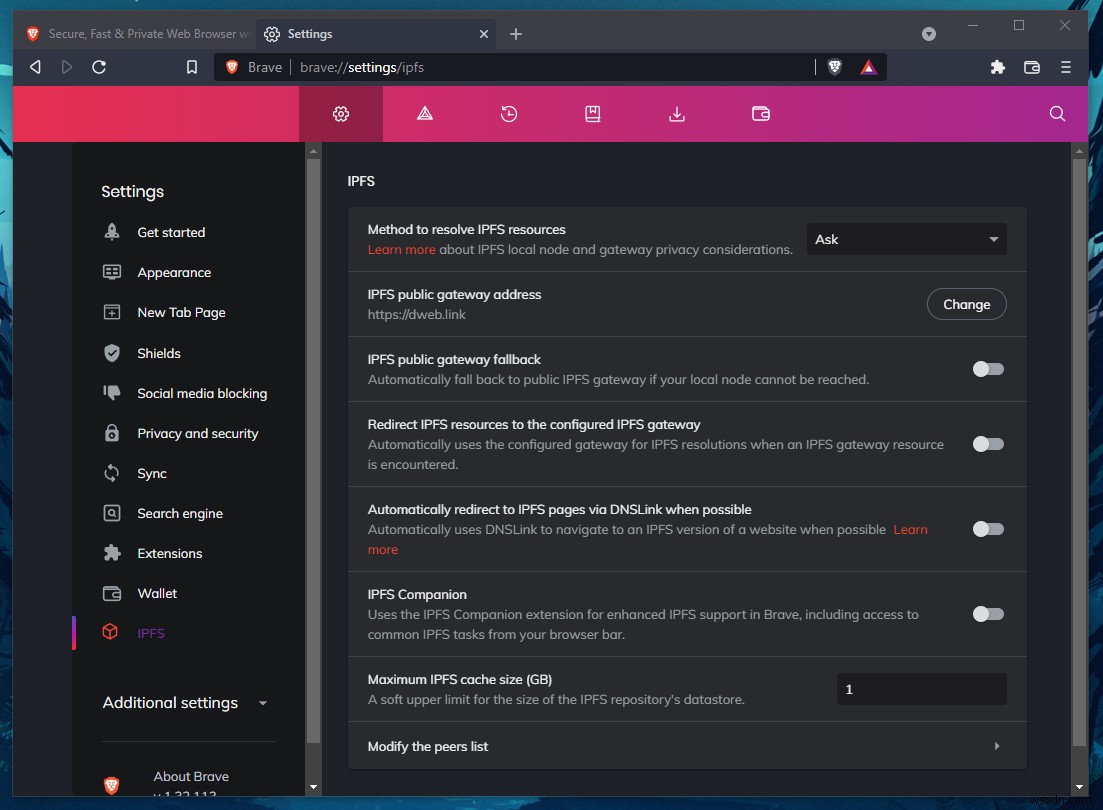Click the Brave Rewards triangle icon in address bar
Image resolution: width=1103 pixels, height=810 pixels.
click(867, 67)
